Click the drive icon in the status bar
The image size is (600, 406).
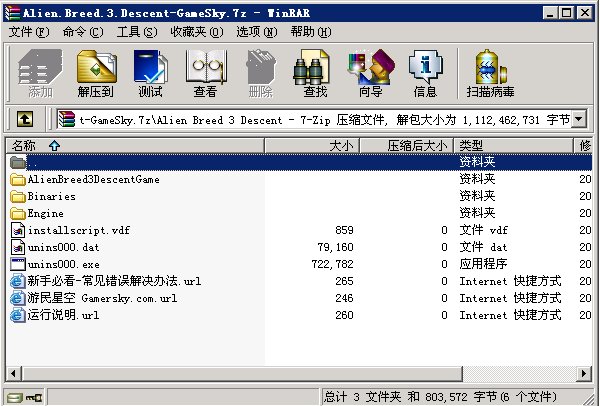click(14, 398)
